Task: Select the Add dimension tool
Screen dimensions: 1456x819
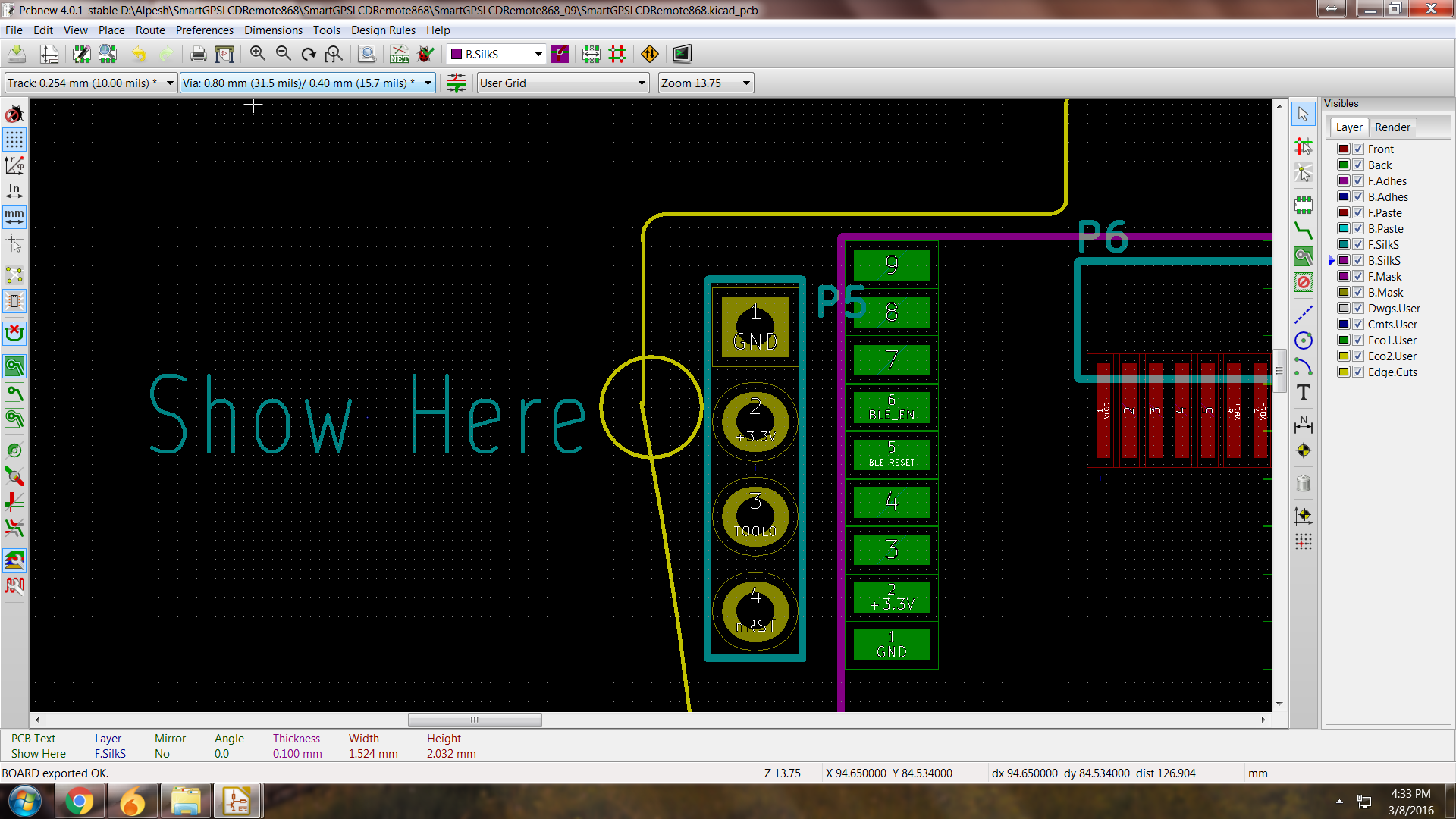Action: (x=1304, y=425)
